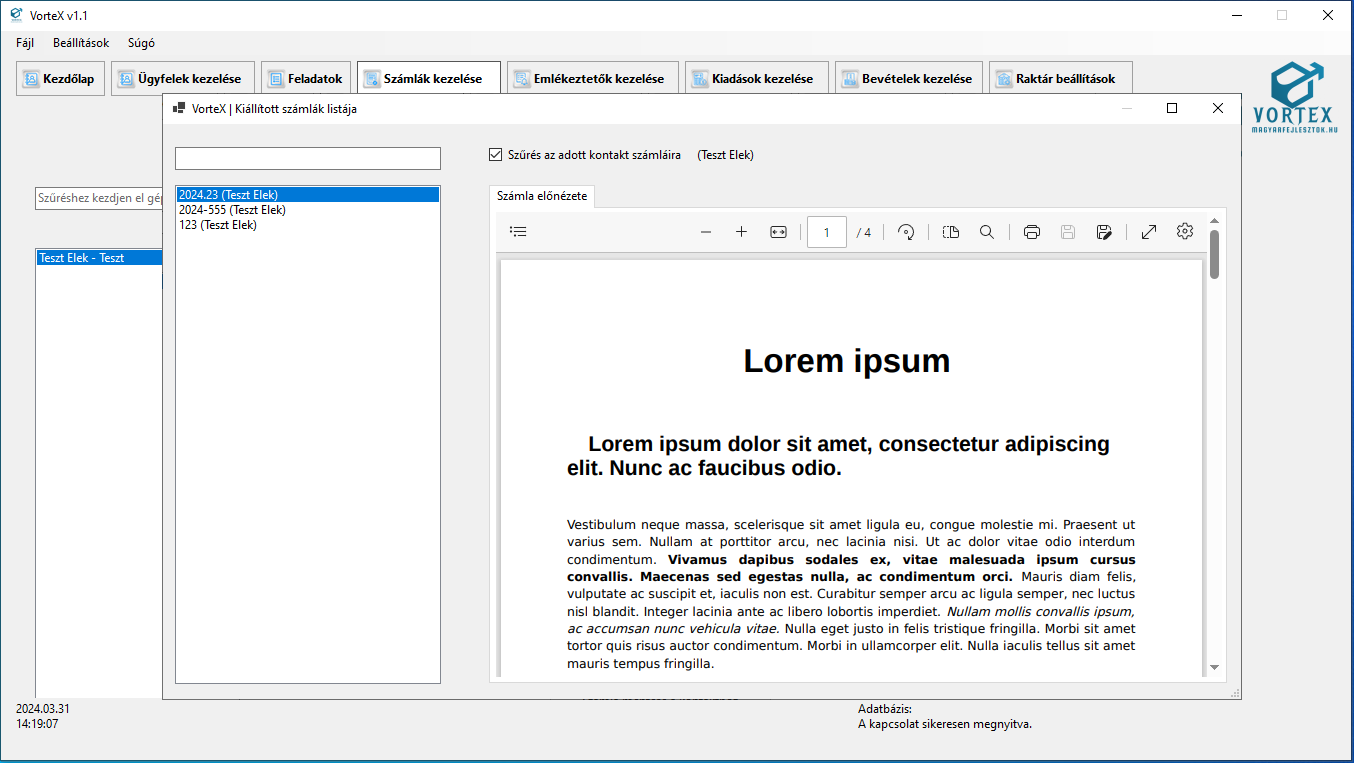The height and width of the screenshot is (763, 1354).
Task: Select invoice 2024-555 (Teszt Elek)
Action: [232, 210]
